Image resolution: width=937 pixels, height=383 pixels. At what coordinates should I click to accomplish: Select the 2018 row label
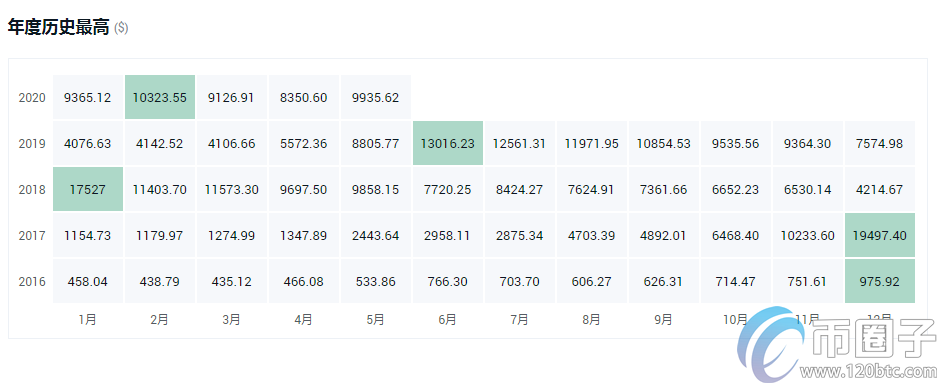coord(32,189)
